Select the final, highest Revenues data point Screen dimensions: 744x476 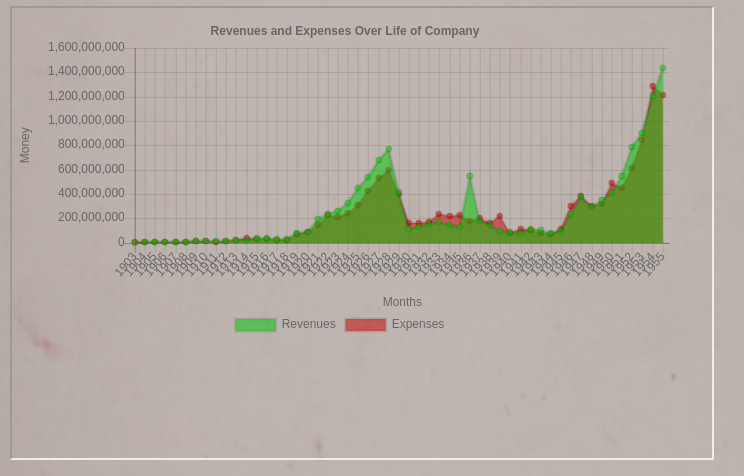662,68
